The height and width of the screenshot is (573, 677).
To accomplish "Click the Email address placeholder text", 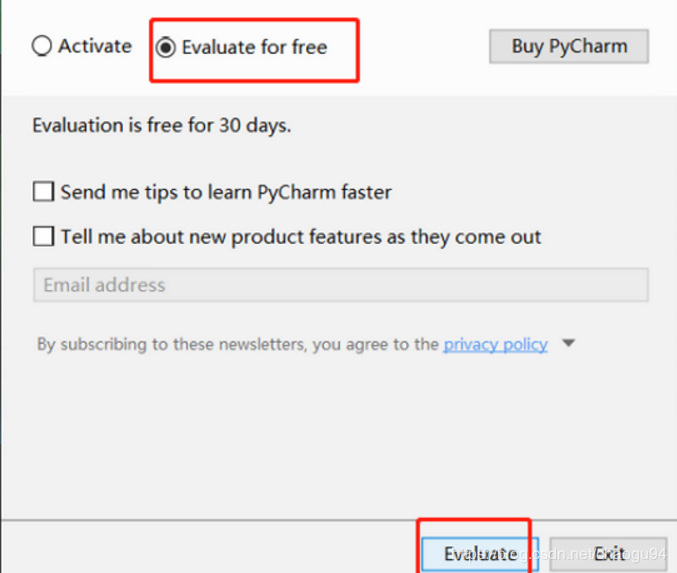I will click(104, 285).
